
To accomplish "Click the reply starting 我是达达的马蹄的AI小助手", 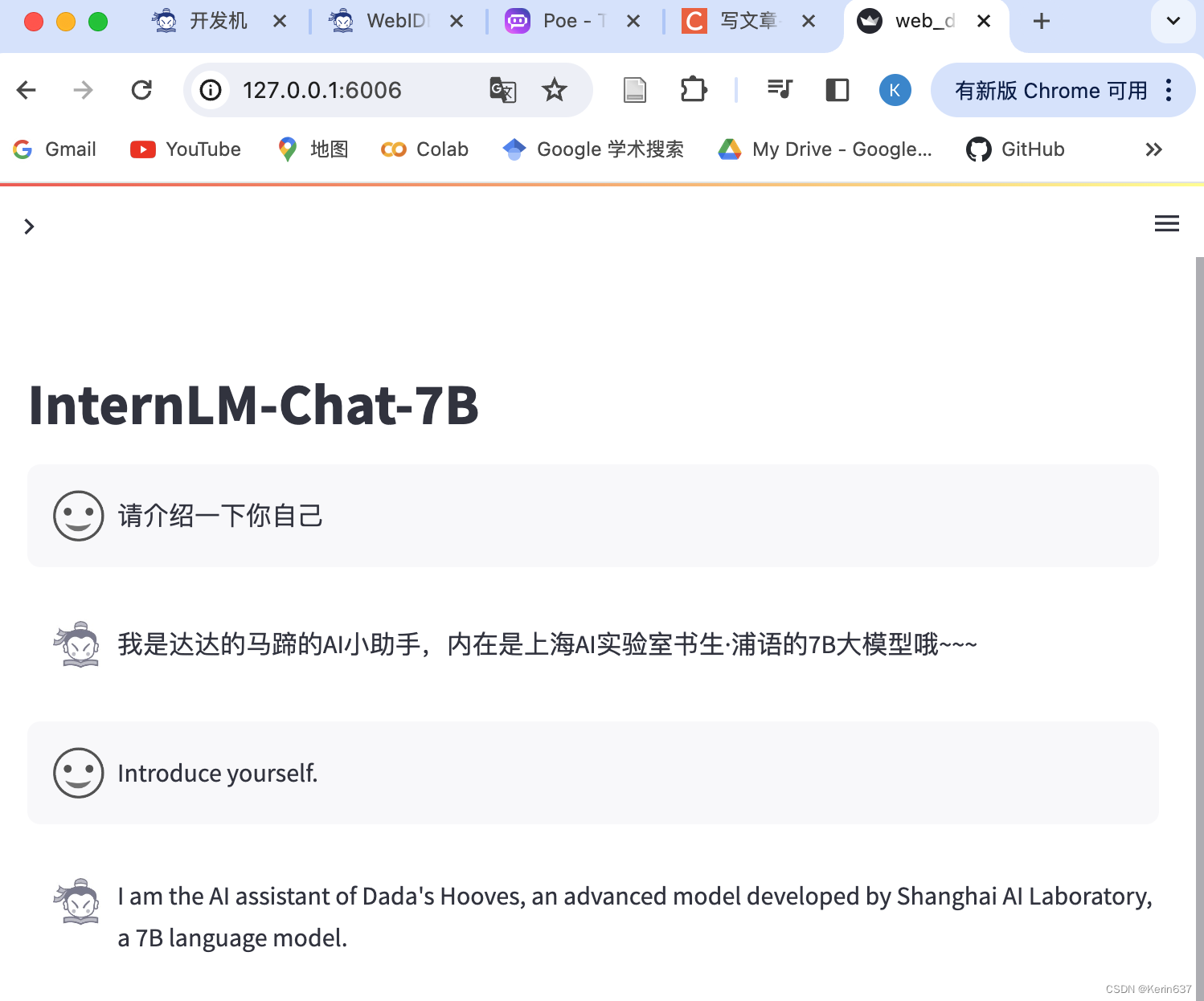I will (547, 644).
